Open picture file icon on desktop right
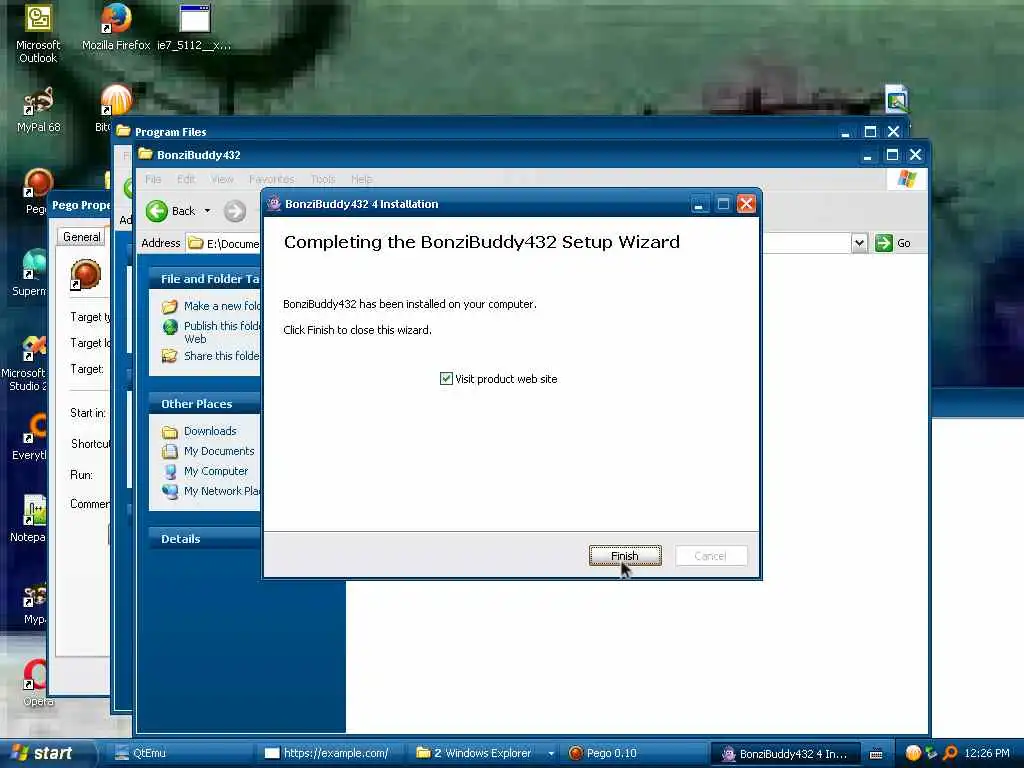 click(x=897, y=99)
